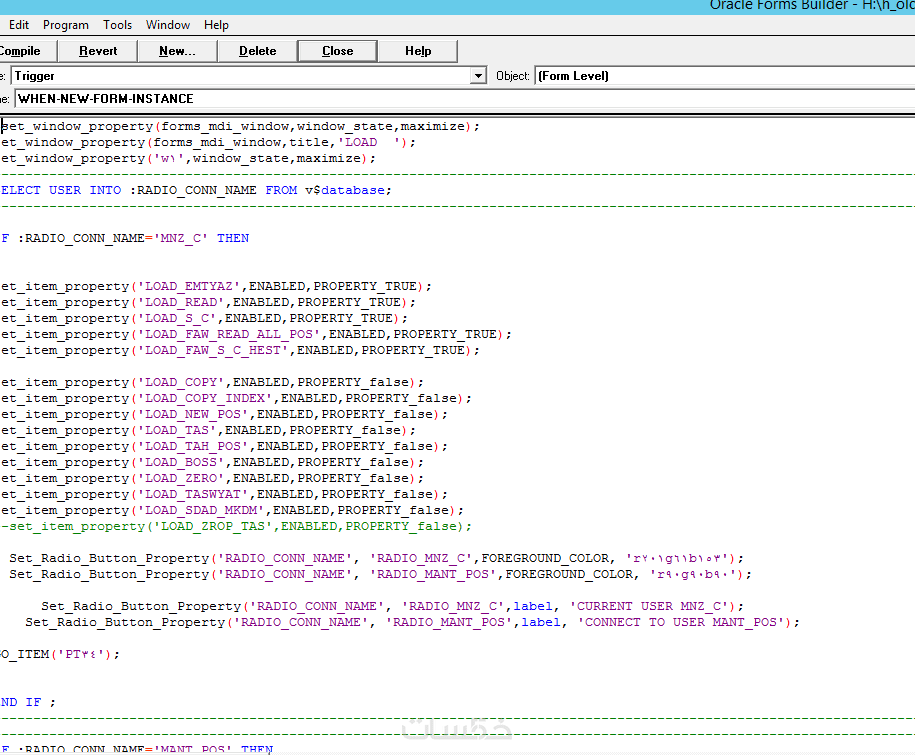Click the RADIO_MNZ_C FOREGROUND_COLOR line
The height and width of the screenshot is (755, 915).
point(376,558)
